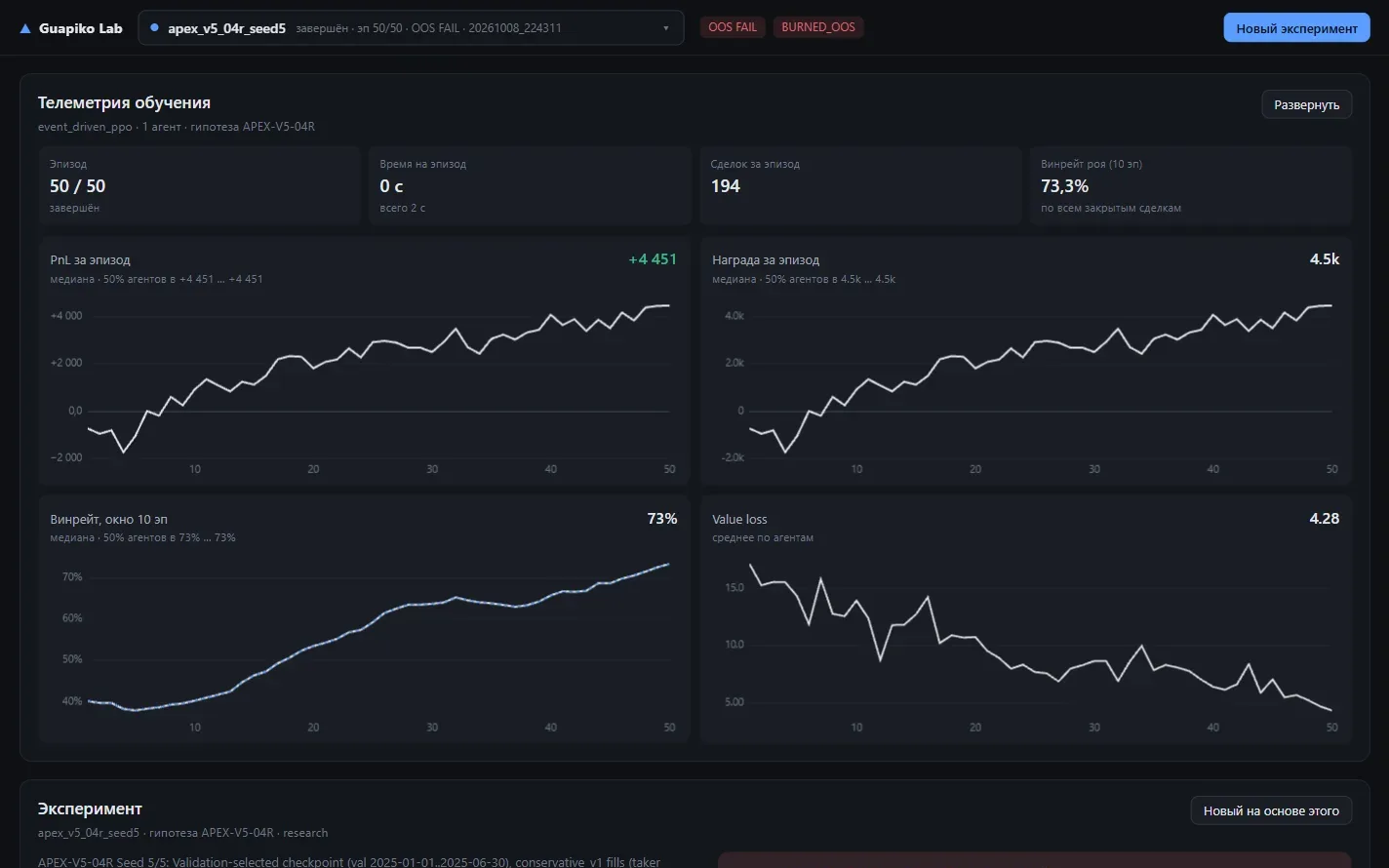Select the Эпизод 50 / 50 card
This screenshot has width=1389, height=868.
199,185
